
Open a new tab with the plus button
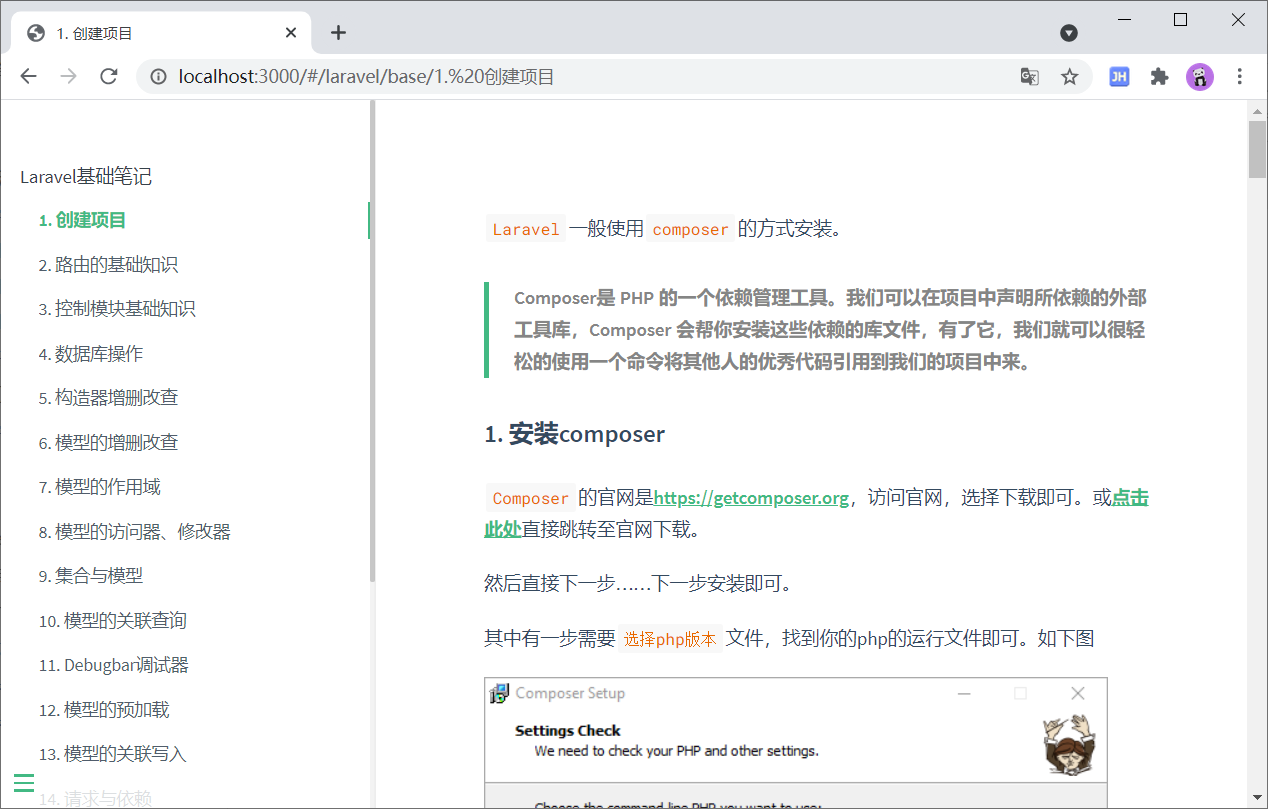[x=338, y=31]
